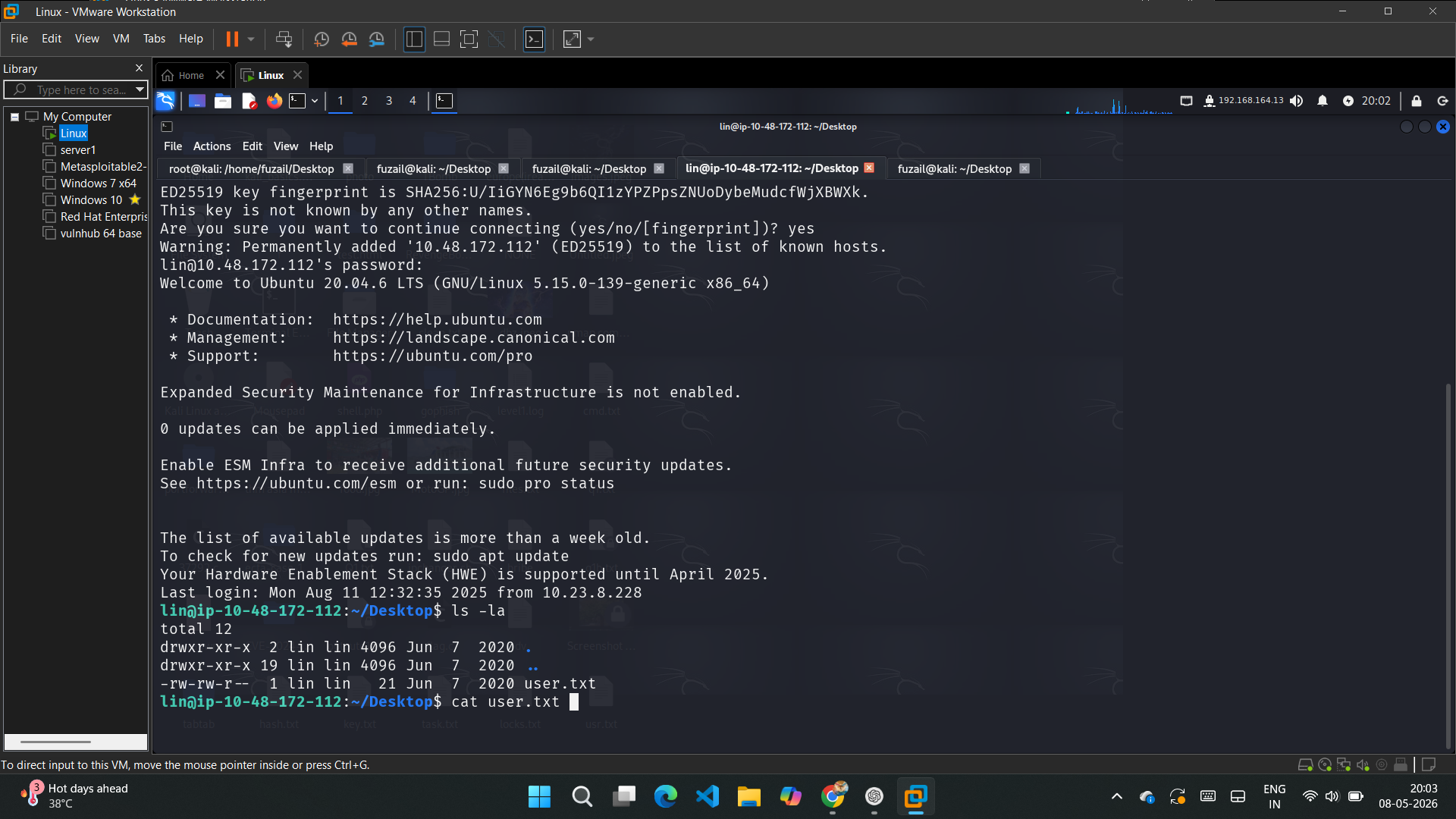Select Windows 7 x64 in library
1456x819 pixels.
pos(99,184)
